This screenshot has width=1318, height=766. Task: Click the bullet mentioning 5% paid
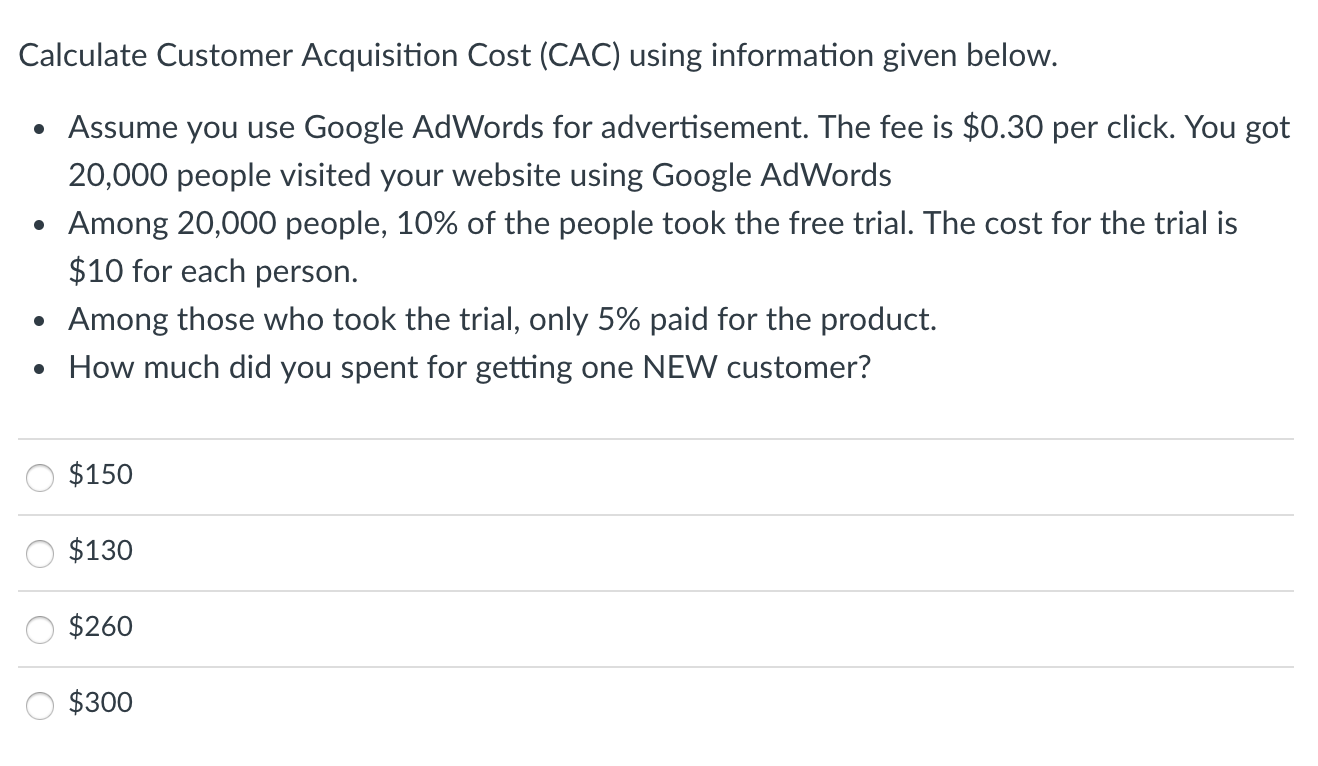click(x=502, y=320)
